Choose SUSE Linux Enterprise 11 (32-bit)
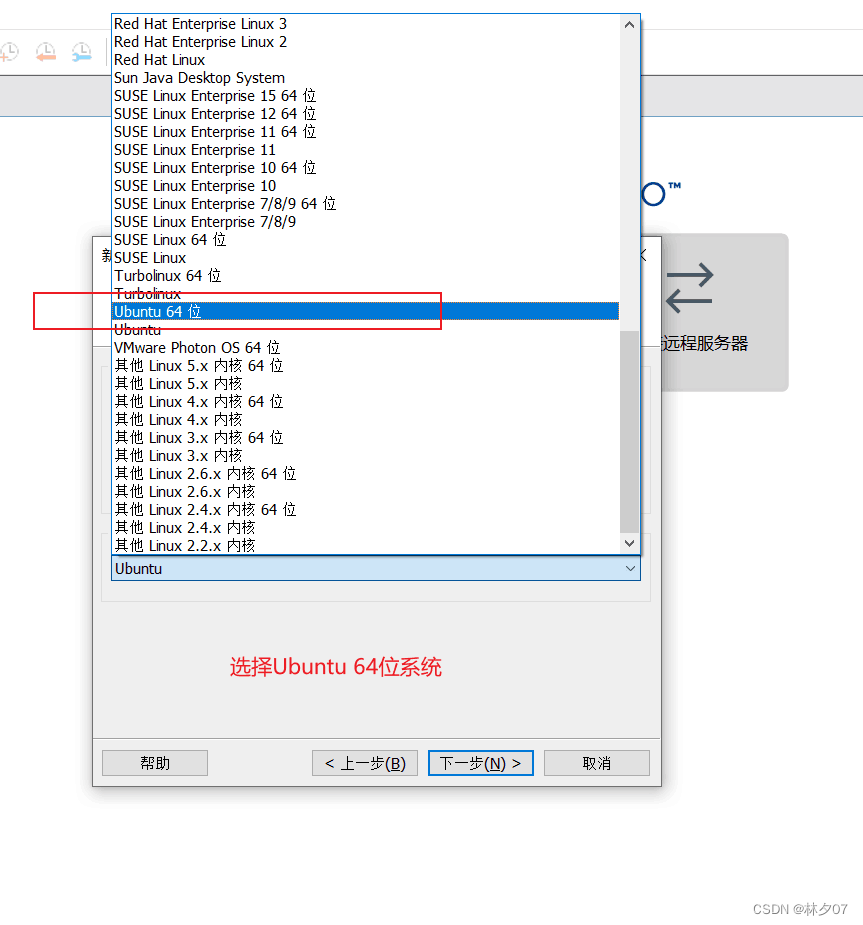The image size is (863, 925). pos(365,150)
